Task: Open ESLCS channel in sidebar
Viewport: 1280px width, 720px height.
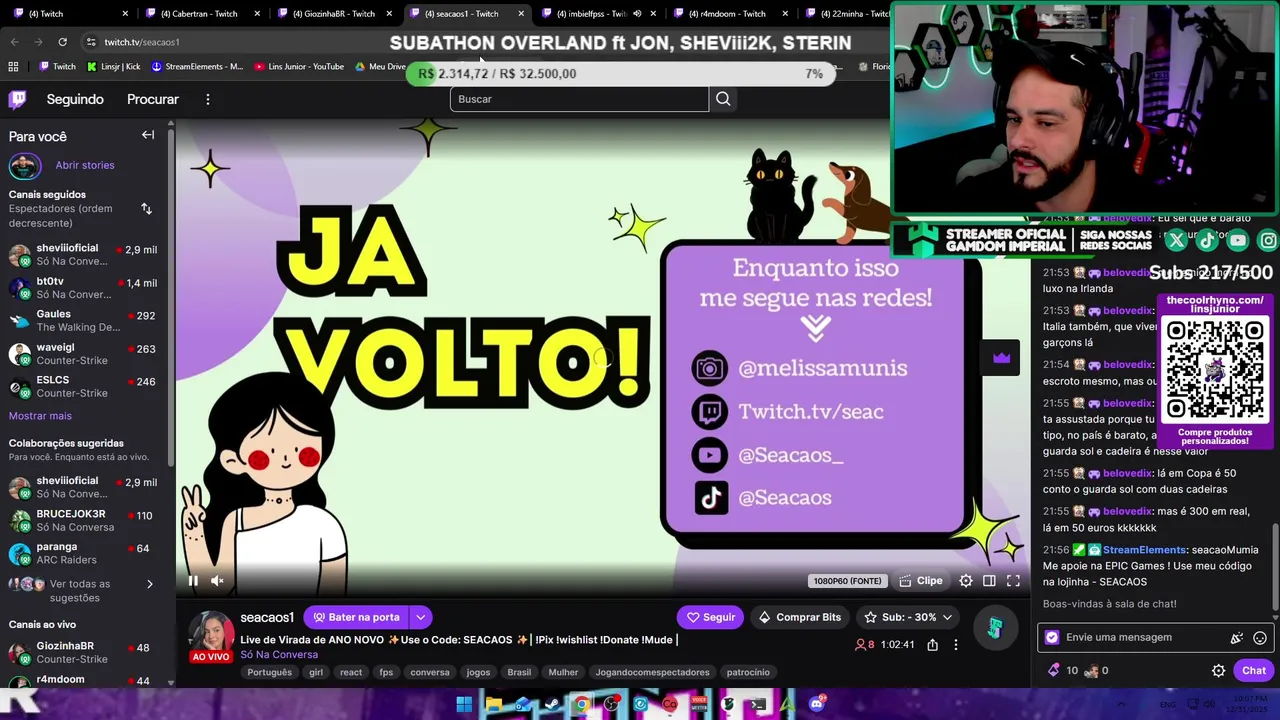Action: coord(83,387)
